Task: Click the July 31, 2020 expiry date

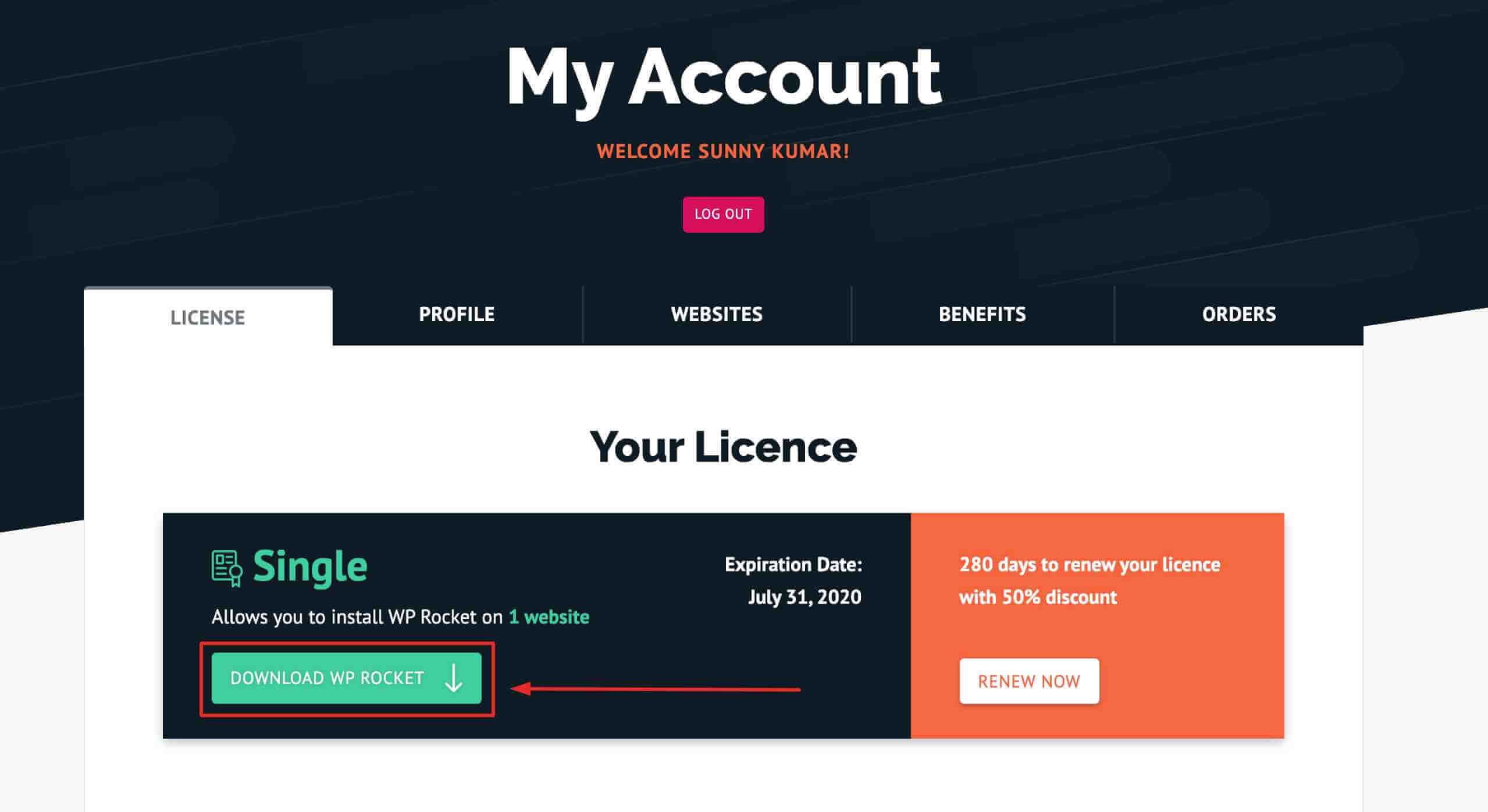Action: pos(804,597)
